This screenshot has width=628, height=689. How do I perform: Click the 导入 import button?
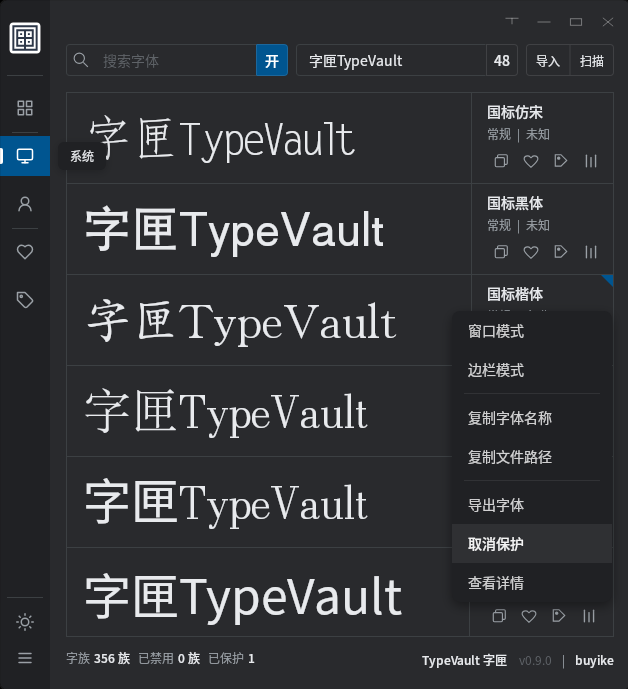click(x=548, y=60)
